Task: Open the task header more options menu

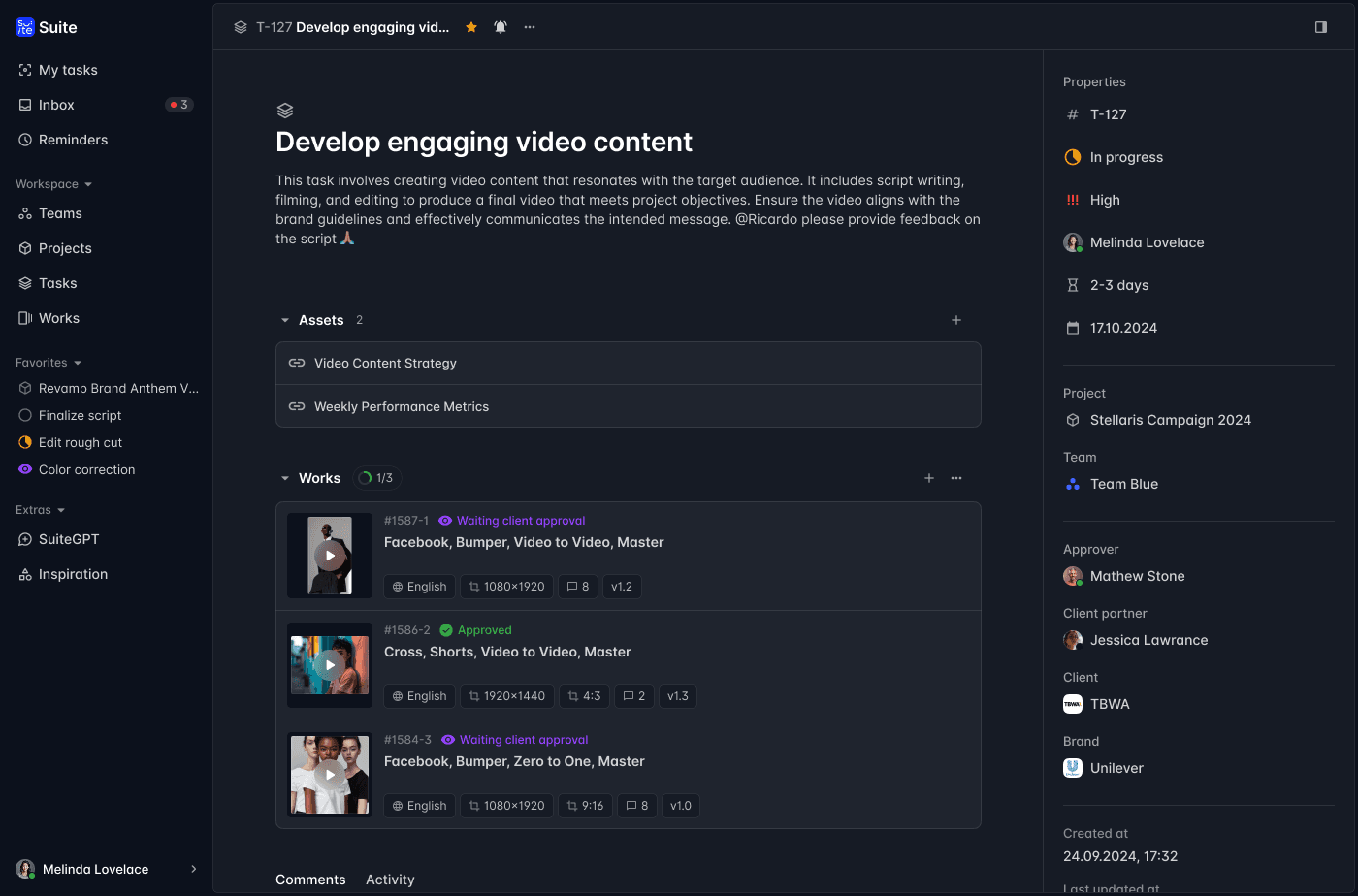Action: coord(530,27)
